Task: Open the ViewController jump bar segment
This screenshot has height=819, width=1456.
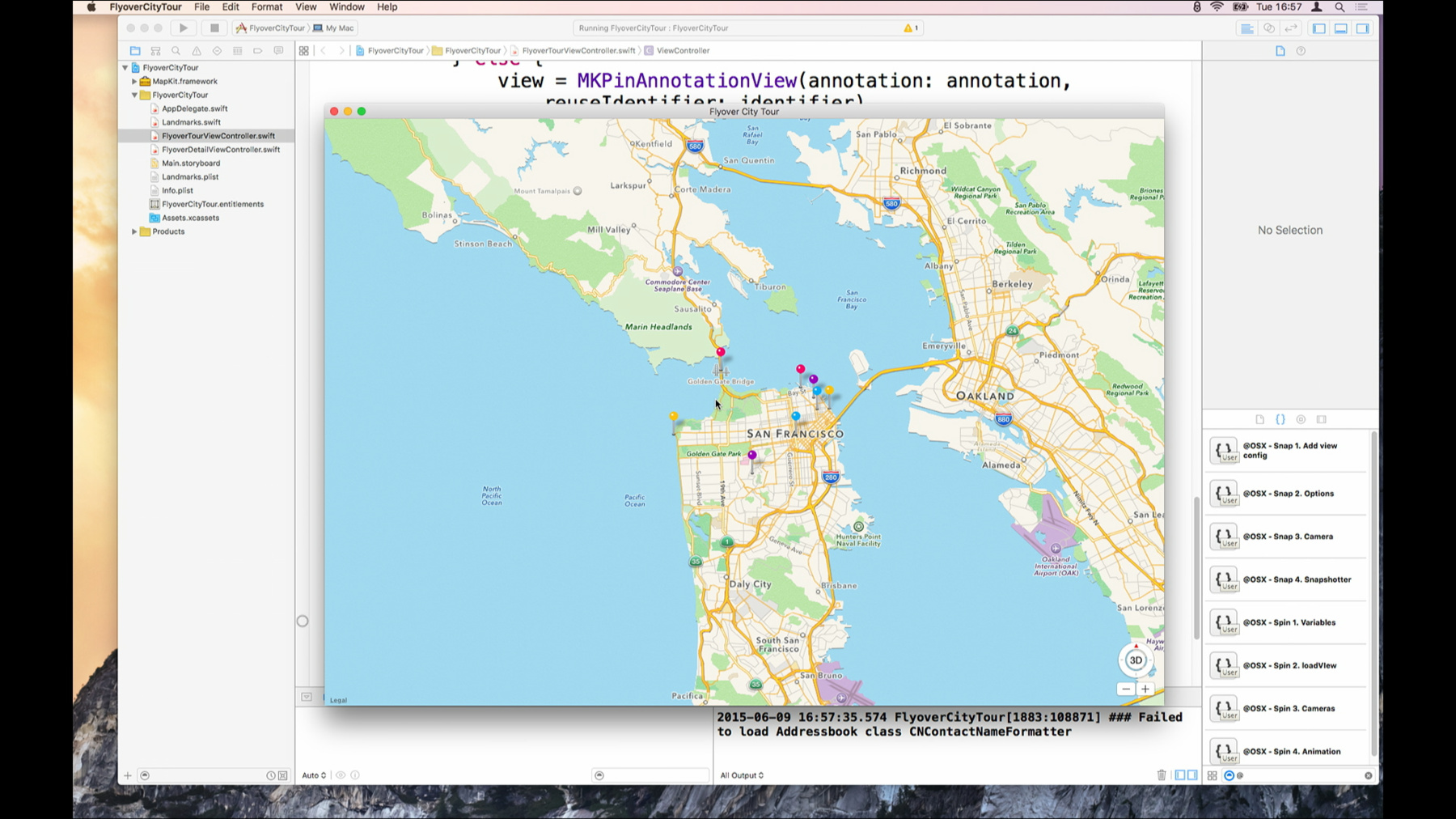Action: pos(677,50)
